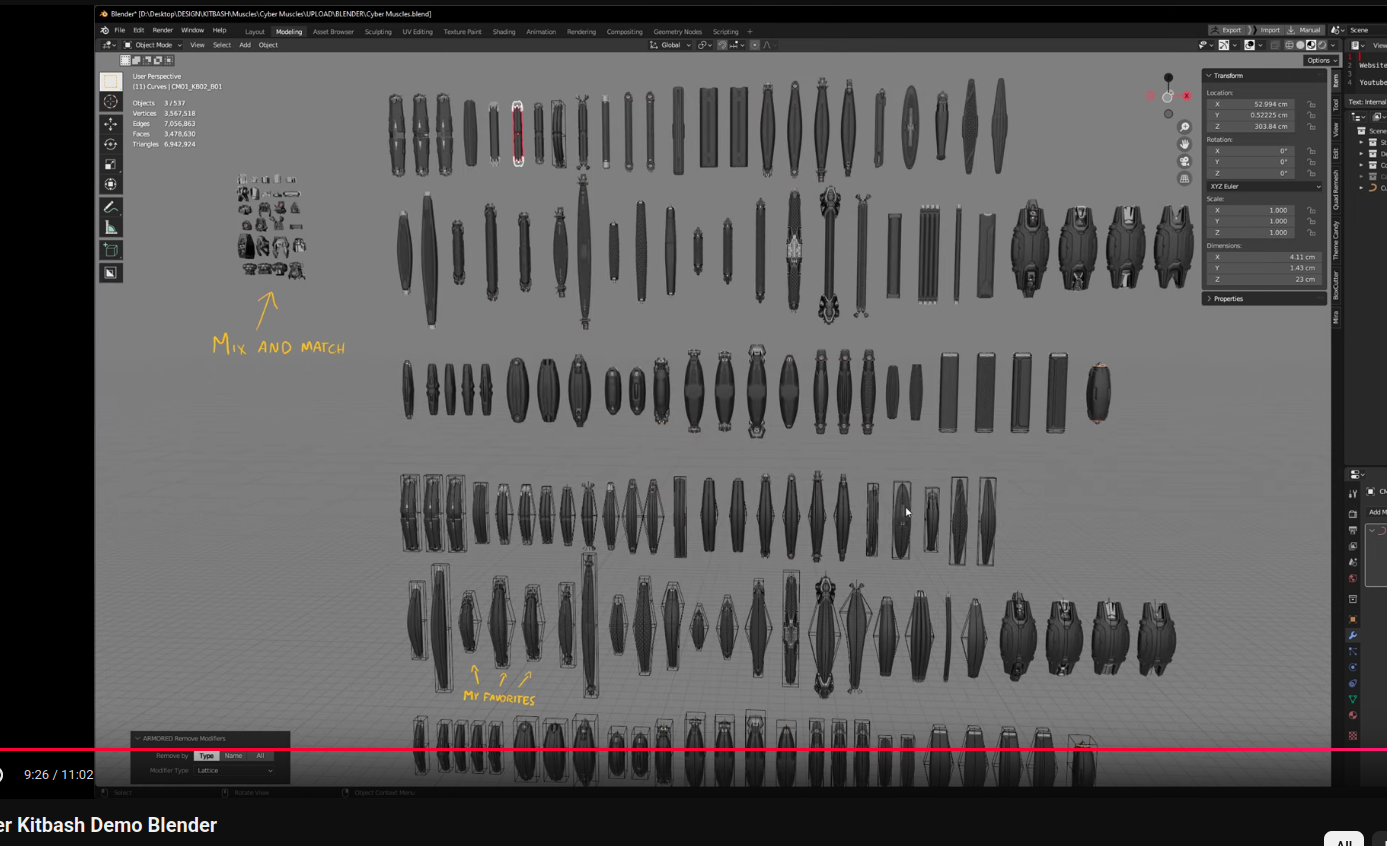Open the viewport Add menu

245,45
